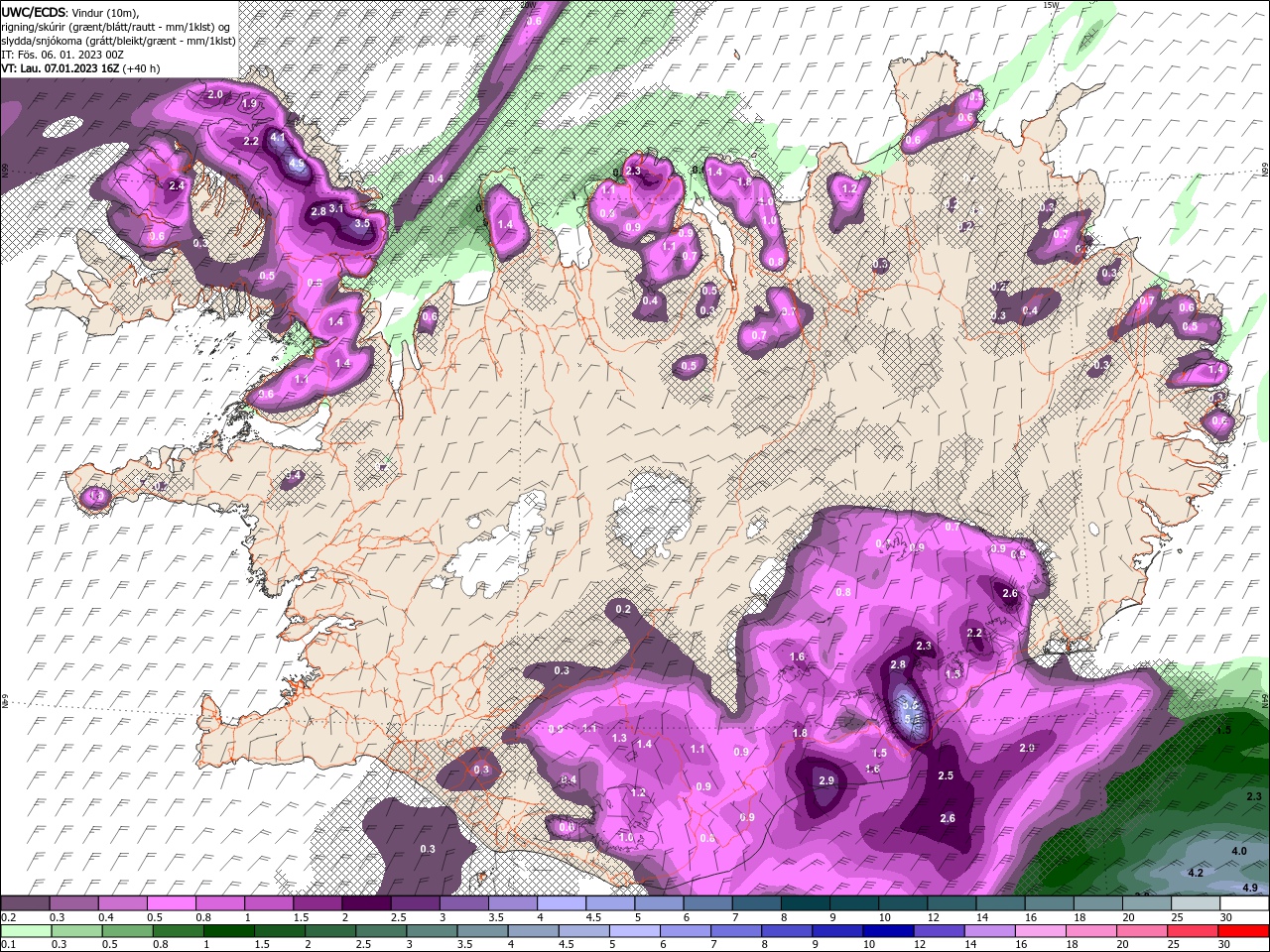Screen dimensions: 1270x952
Task: Click the 'IT: Fös. 06. 01. 2023 00Z' line
Action: point(63,55)
